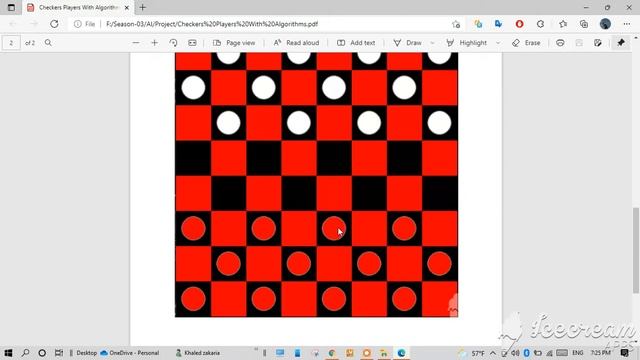640x360 pixels.
Task: Open the Favorites list
Action: click(563, 24)
